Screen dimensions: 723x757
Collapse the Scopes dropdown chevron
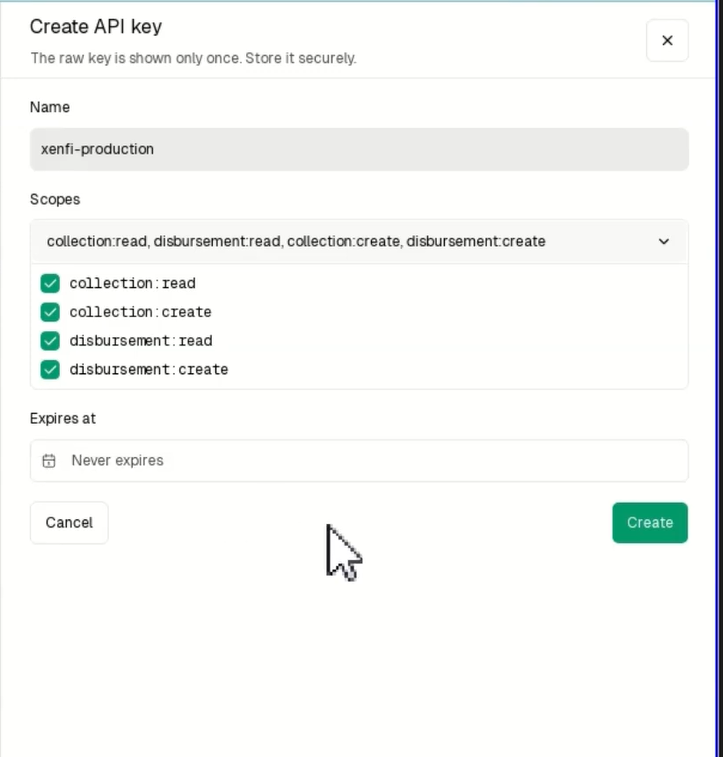tap(664, 241)
